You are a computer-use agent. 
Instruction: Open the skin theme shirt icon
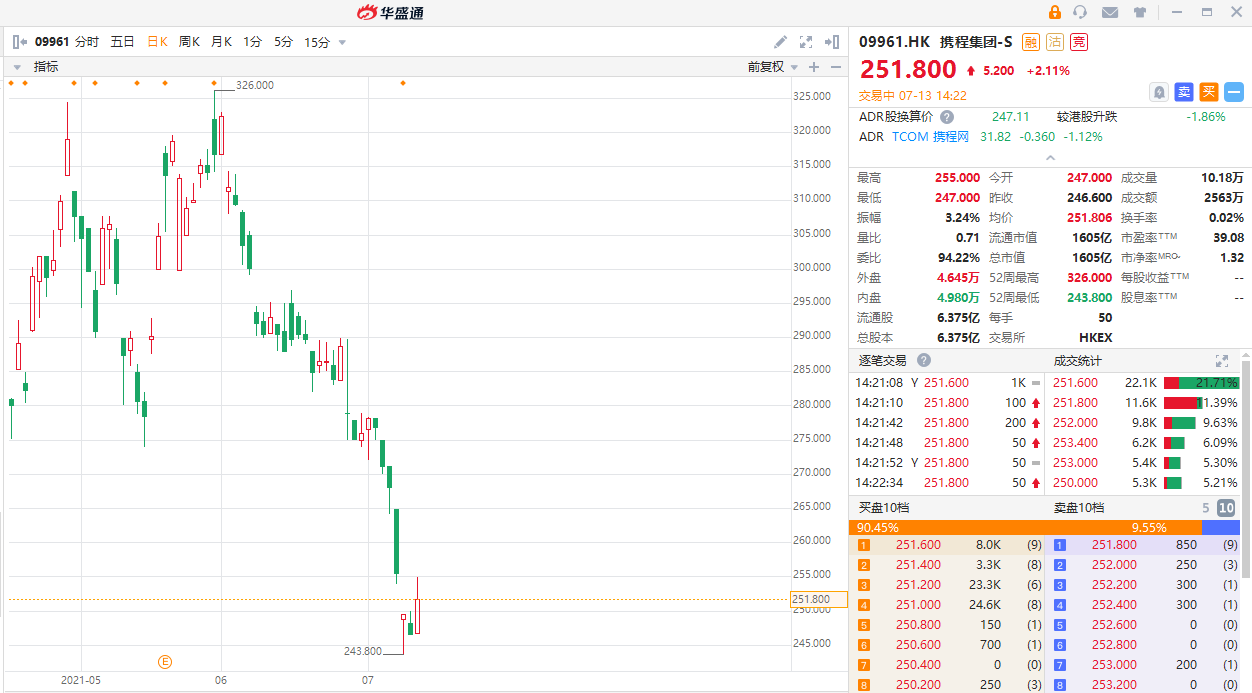click(x=1140, y=12)
